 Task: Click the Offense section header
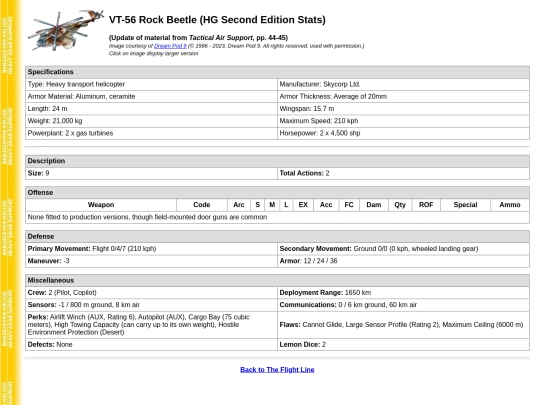277,193
